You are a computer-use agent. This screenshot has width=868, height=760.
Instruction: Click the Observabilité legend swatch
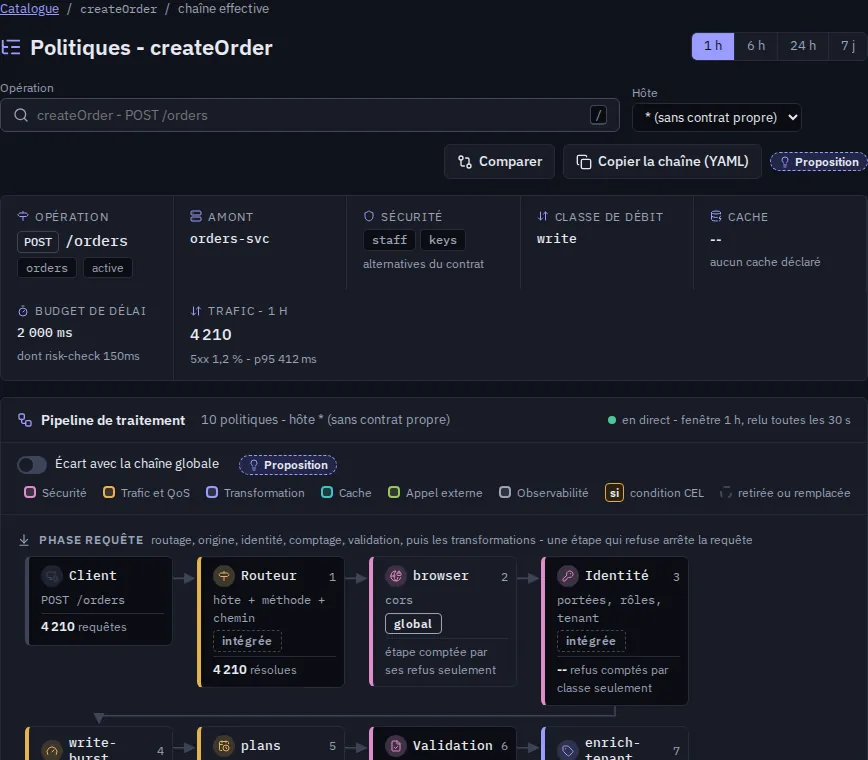(x=505, y=492)
